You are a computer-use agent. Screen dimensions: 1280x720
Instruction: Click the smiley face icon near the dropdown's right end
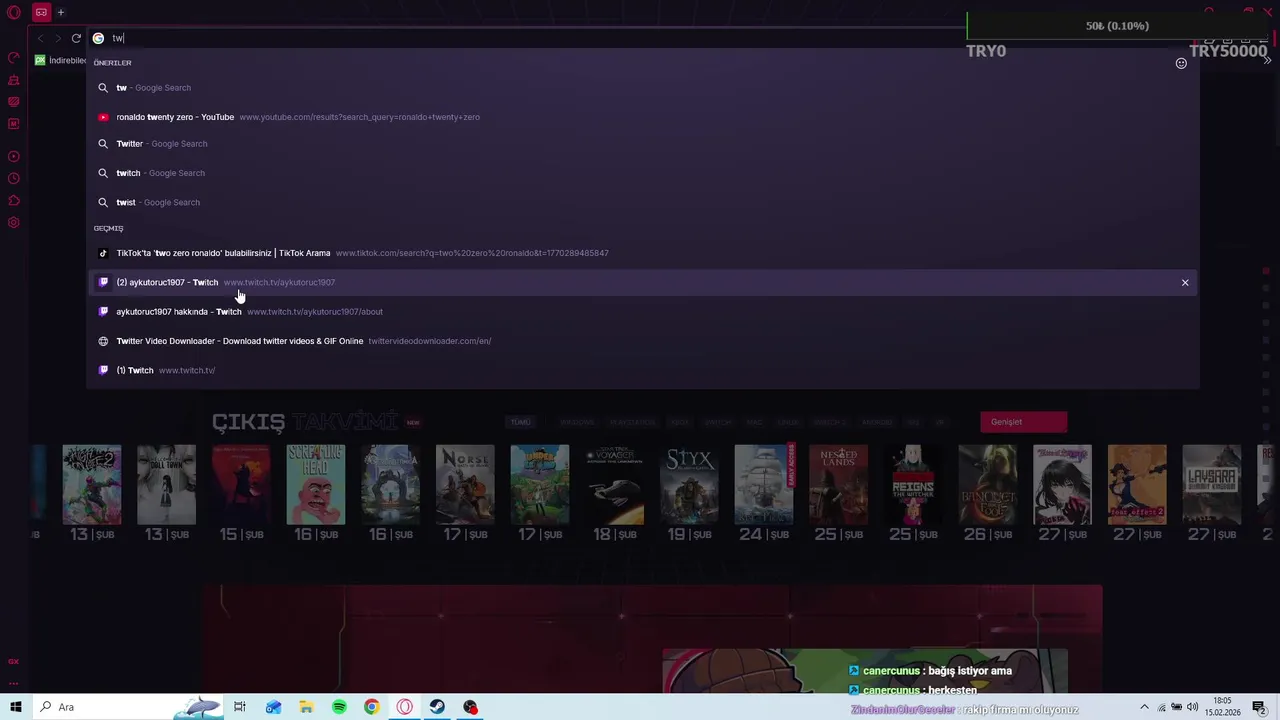coord(1181,63)
